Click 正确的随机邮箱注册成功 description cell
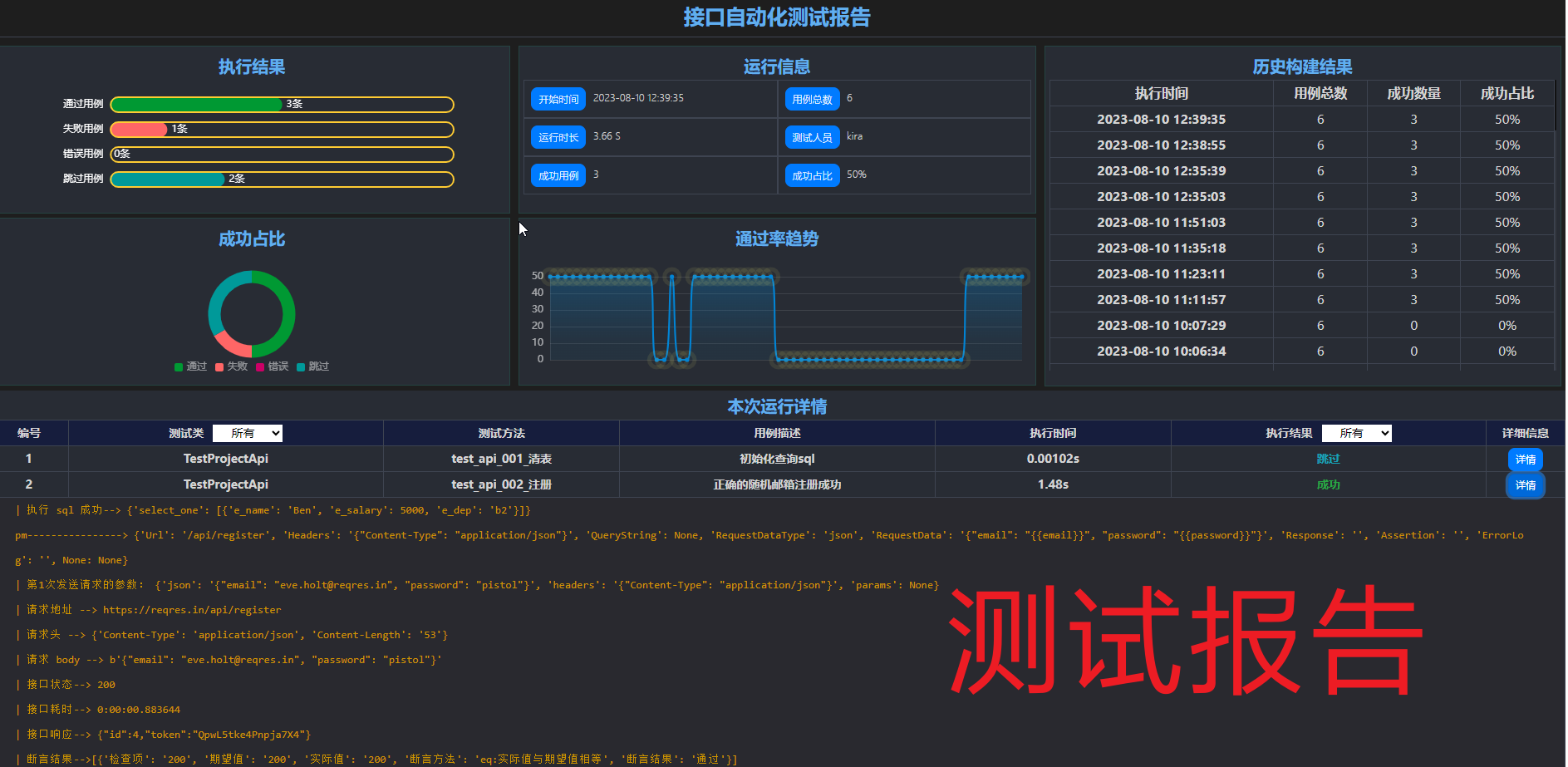This screenshot has width=1568, height=767. coord(777,484)
